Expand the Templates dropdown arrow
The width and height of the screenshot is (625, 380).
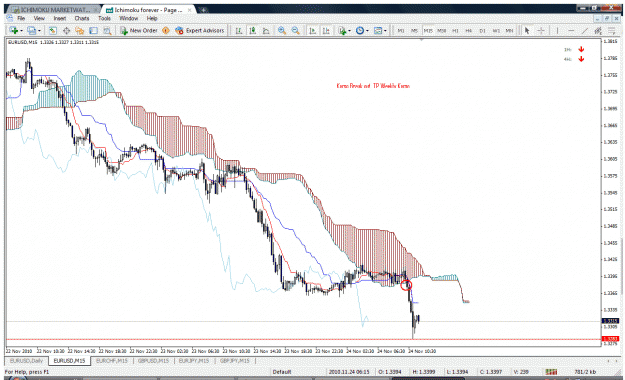pos(385,31)
